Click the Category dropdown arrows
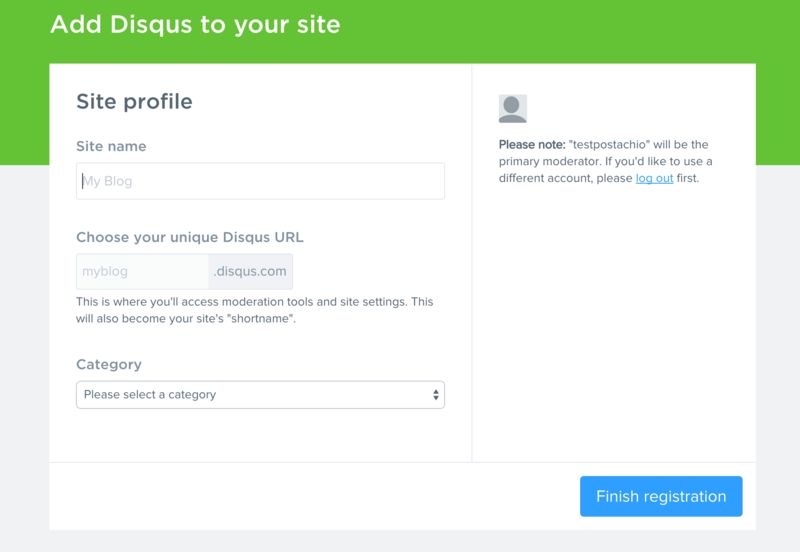Viewport: 800px width, 552px height. tap(436, 395)
